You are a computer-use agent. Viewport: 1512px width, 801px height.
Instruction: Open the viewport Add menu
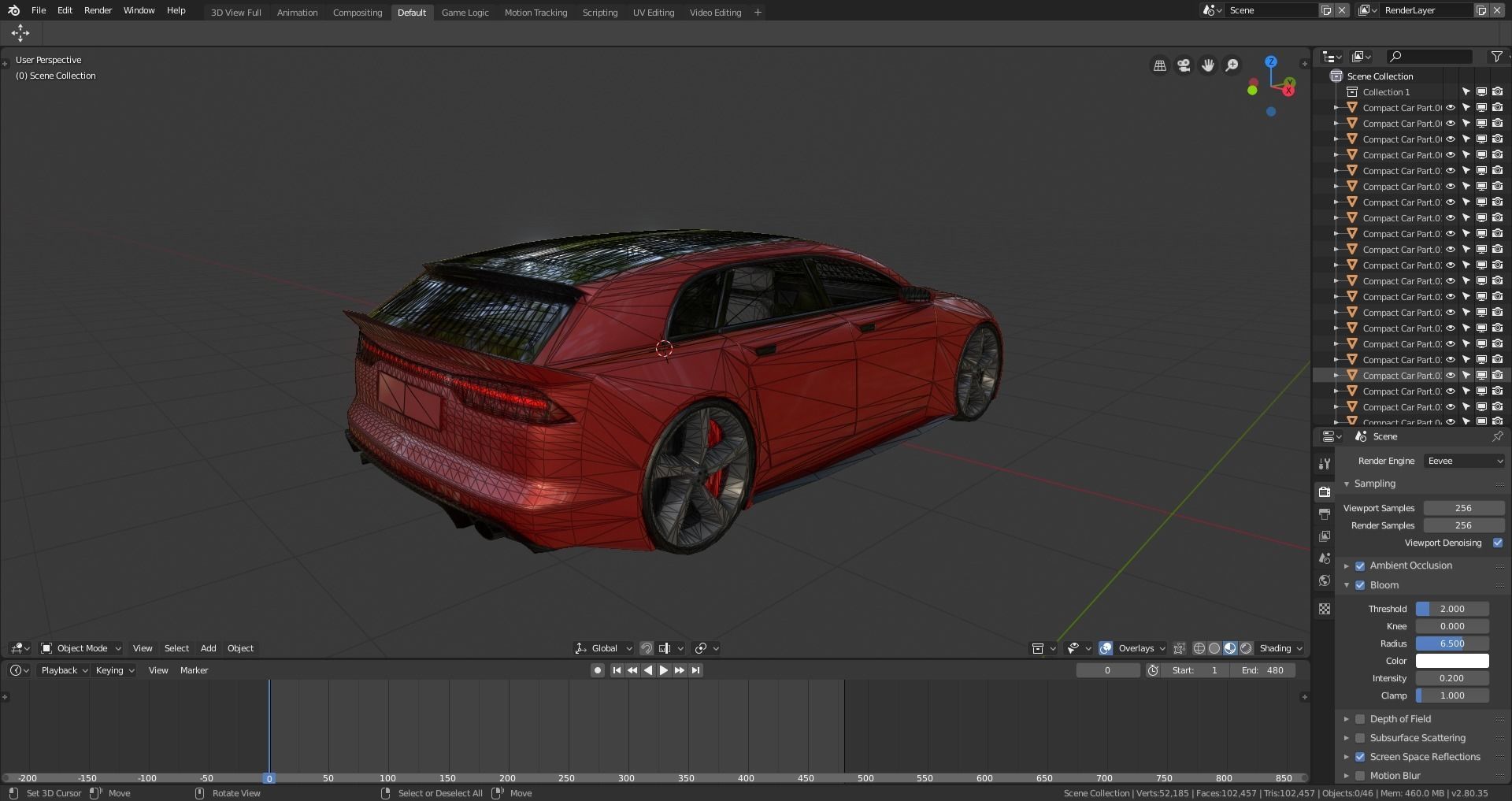(x=208, y=648)
